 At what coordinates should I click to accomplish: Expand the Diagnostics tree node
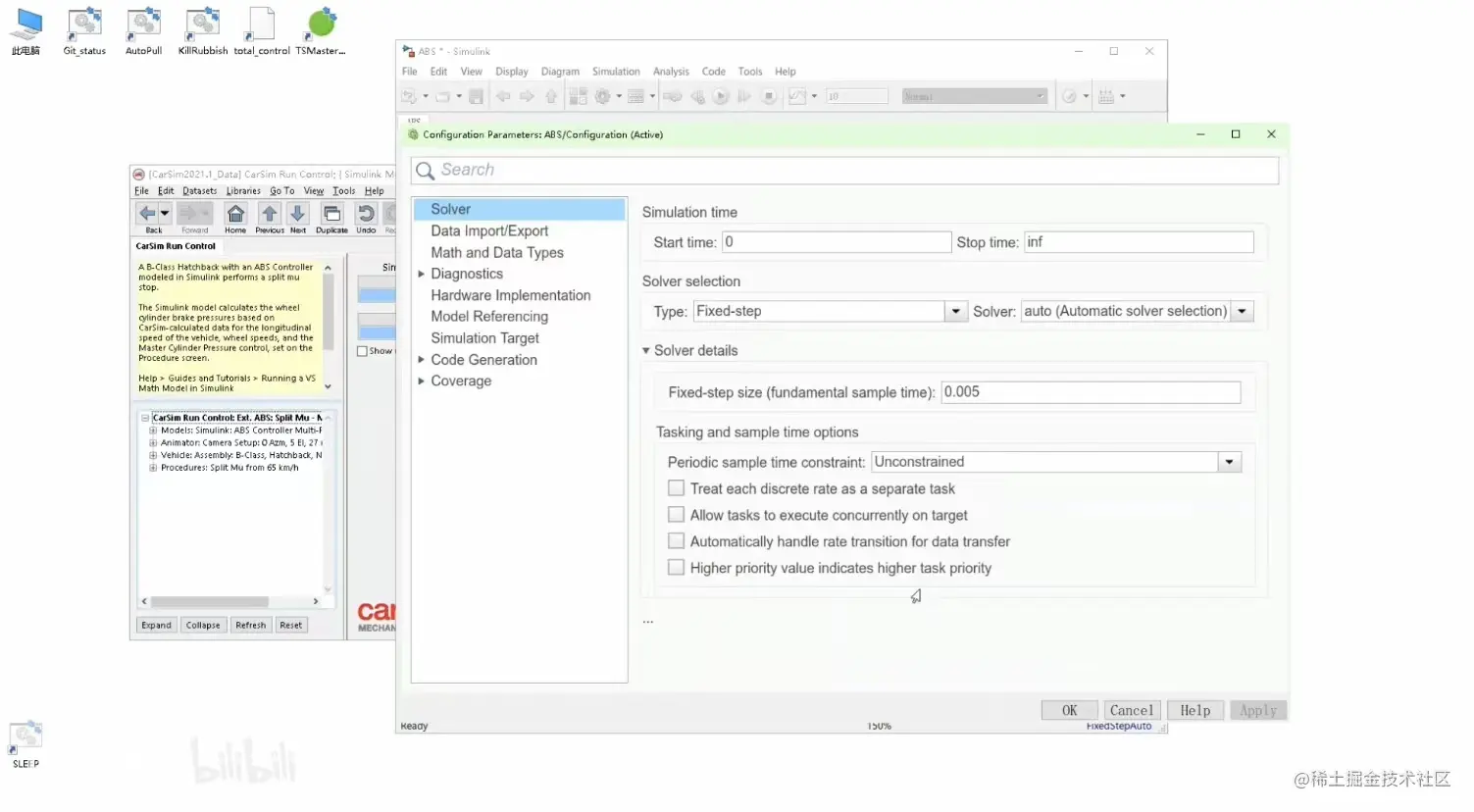click(421, 274)
